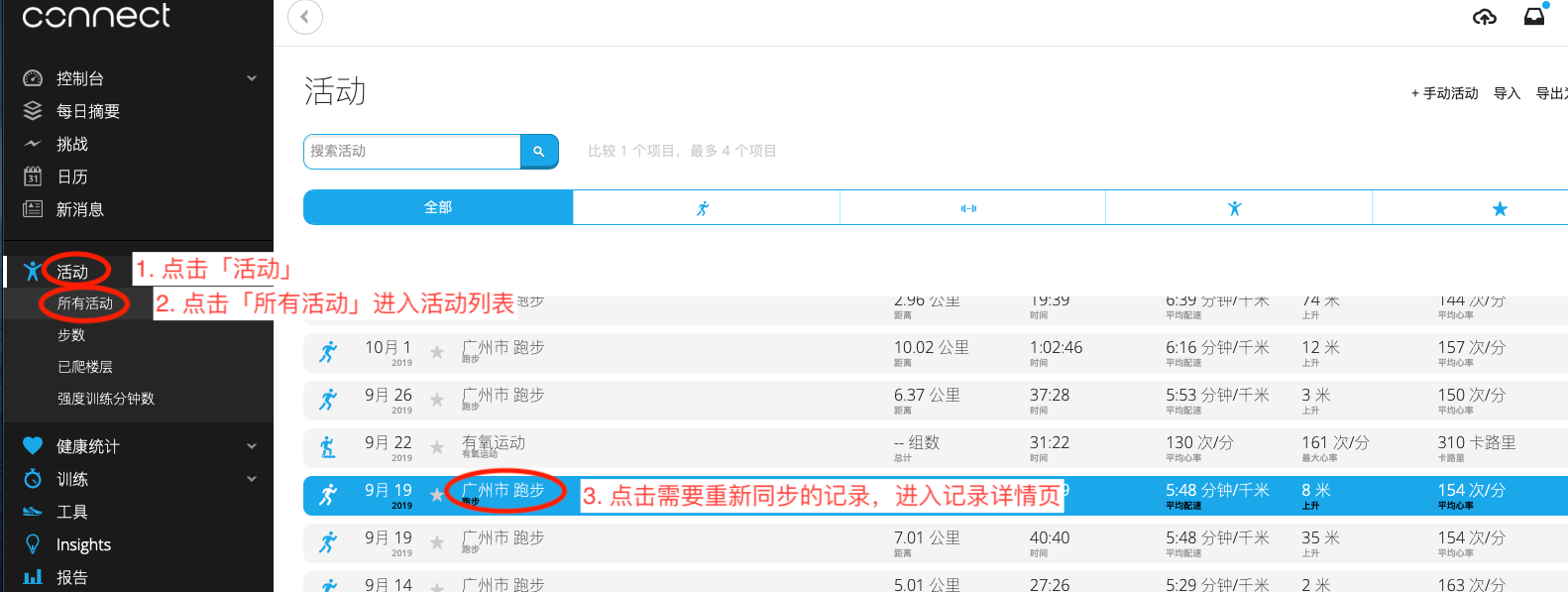Open the inbox notifications icon

click(1534, 16)
